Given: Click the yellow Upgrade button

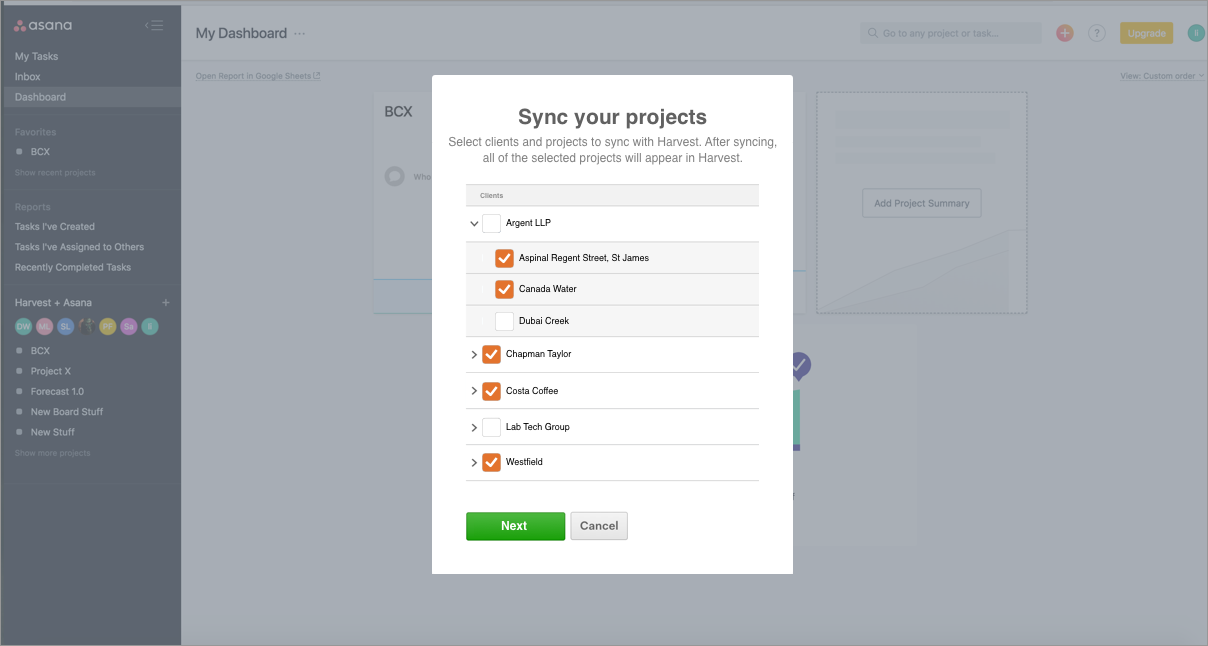Looking at the screenshot, I should (x=1146, y=33).
